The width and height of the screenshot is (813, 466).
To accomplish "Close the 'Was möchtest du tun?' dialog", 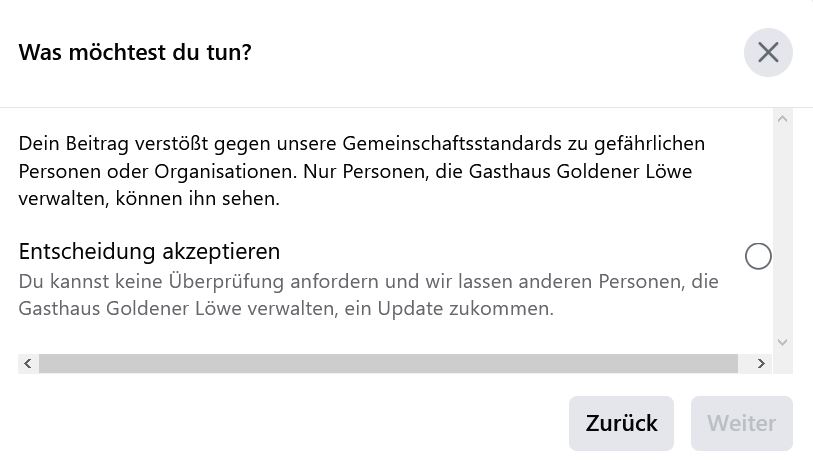I will pos(768,52).
